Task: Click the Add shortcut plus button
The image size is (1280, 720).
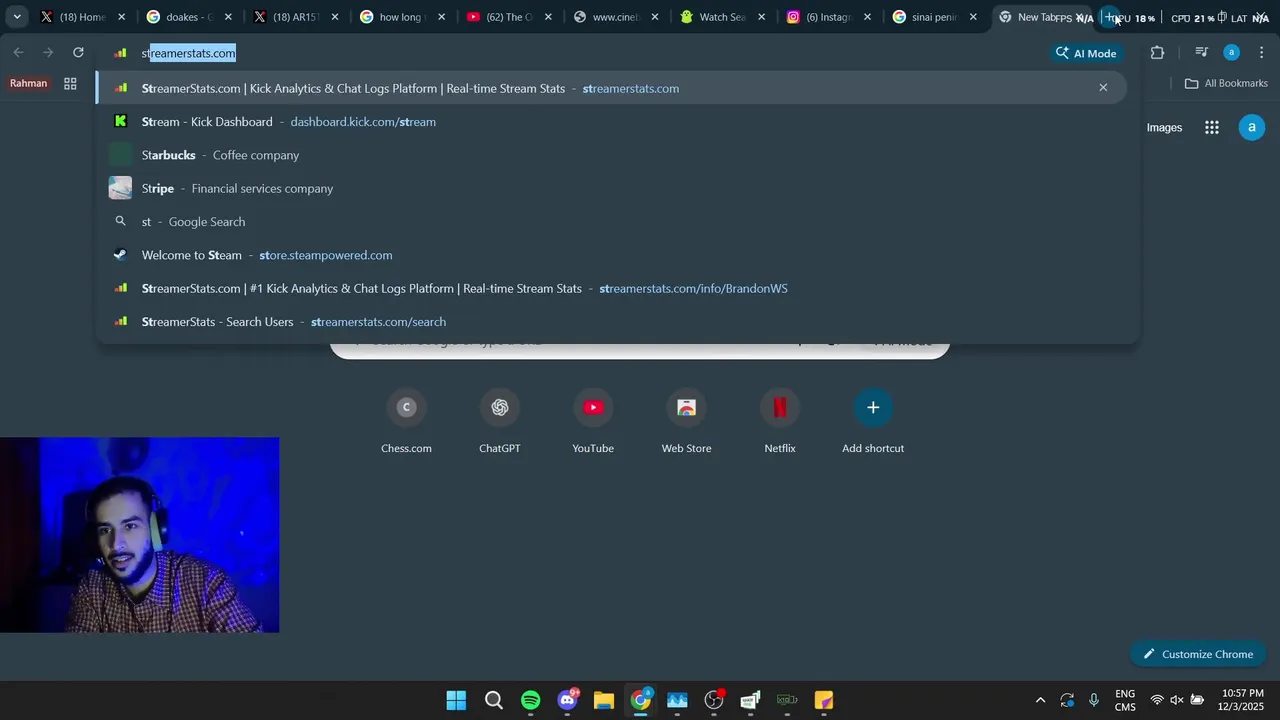Action: click(x=873, y=407)
